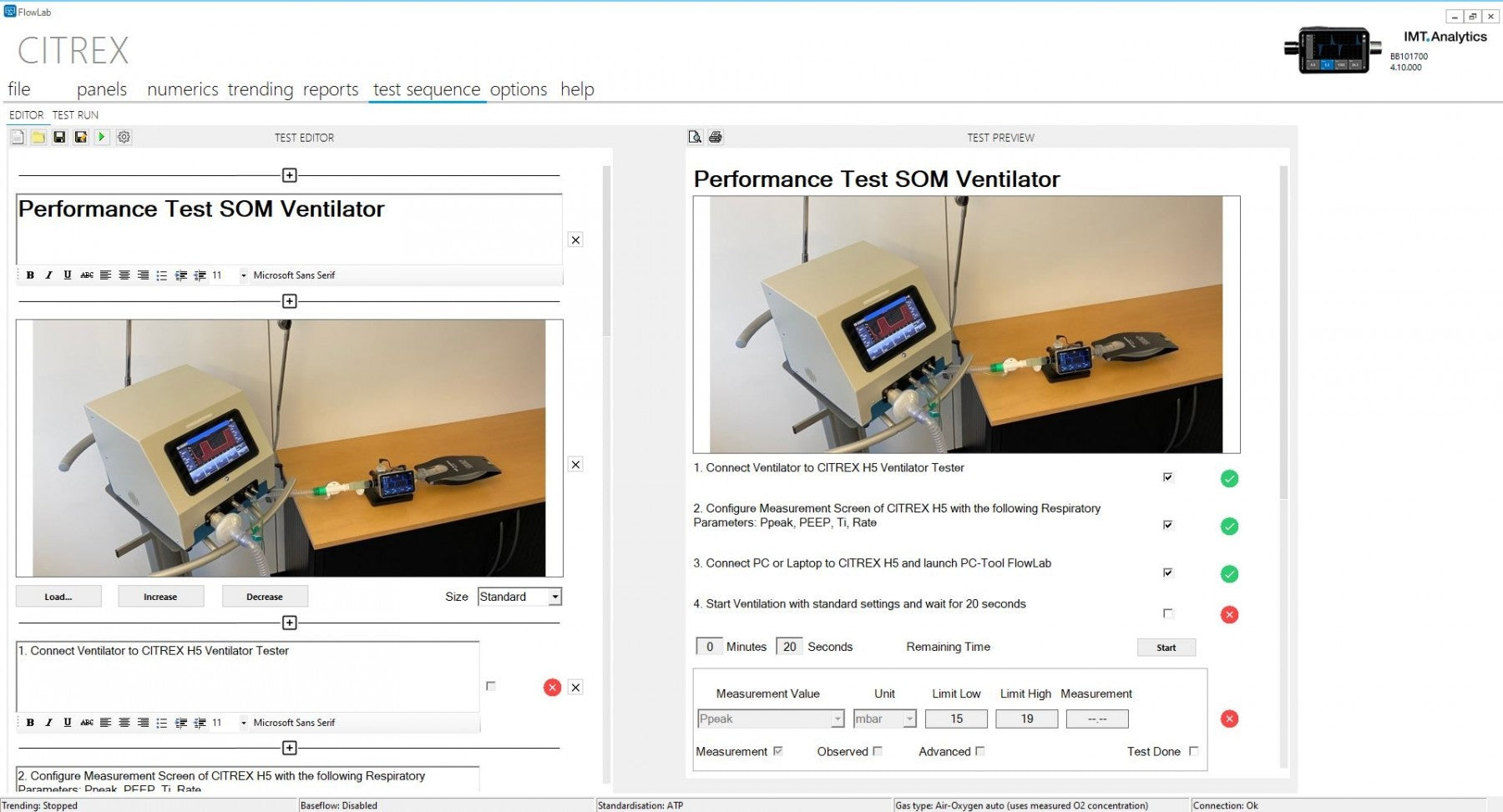
Task: Switch to the TEST RUN tab
Action: tap(74, 114)
